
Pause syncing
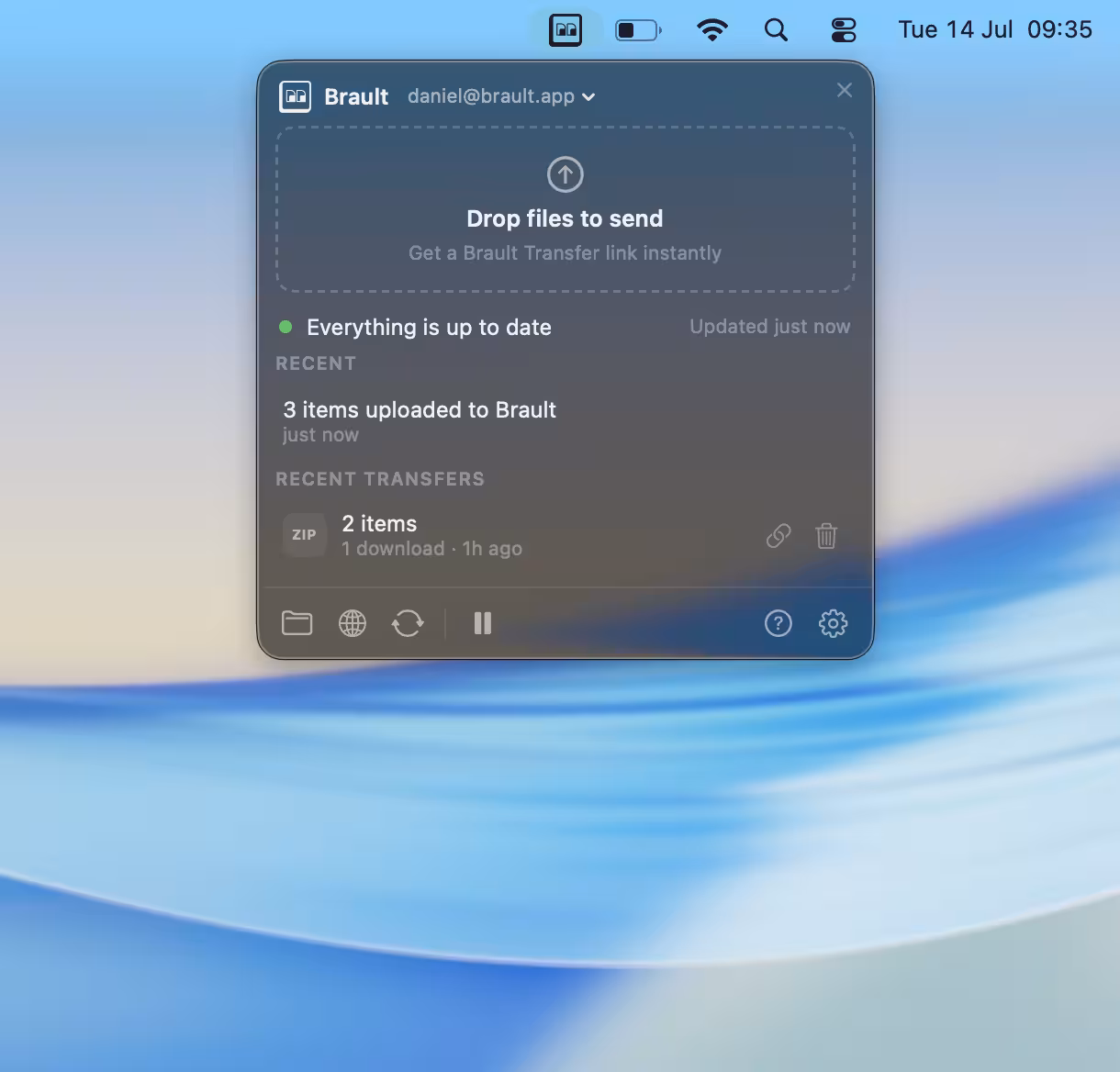pos(483,624)
